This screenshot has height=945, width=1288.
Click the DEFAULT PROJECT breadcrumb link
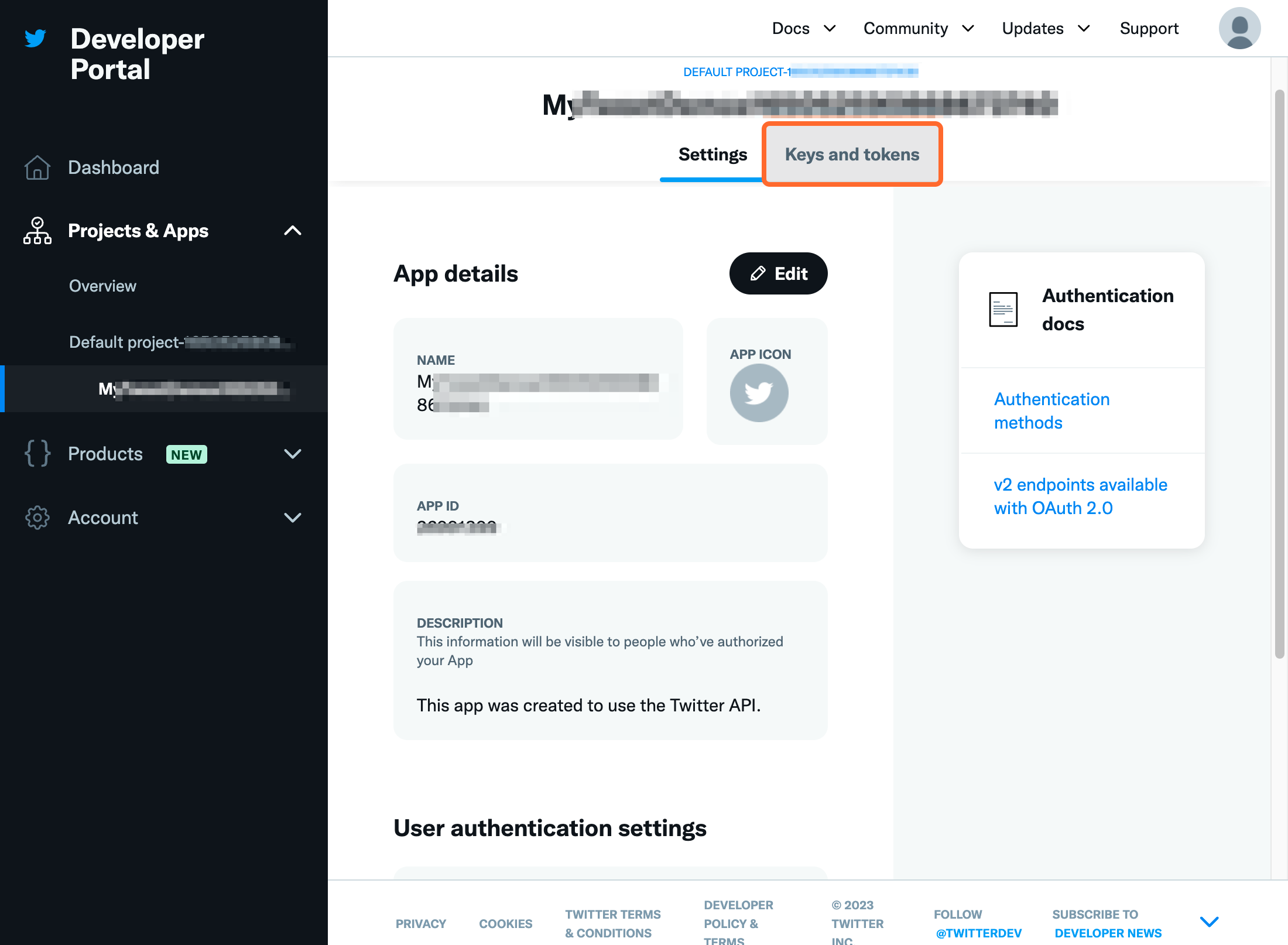(x=800, y=72)
